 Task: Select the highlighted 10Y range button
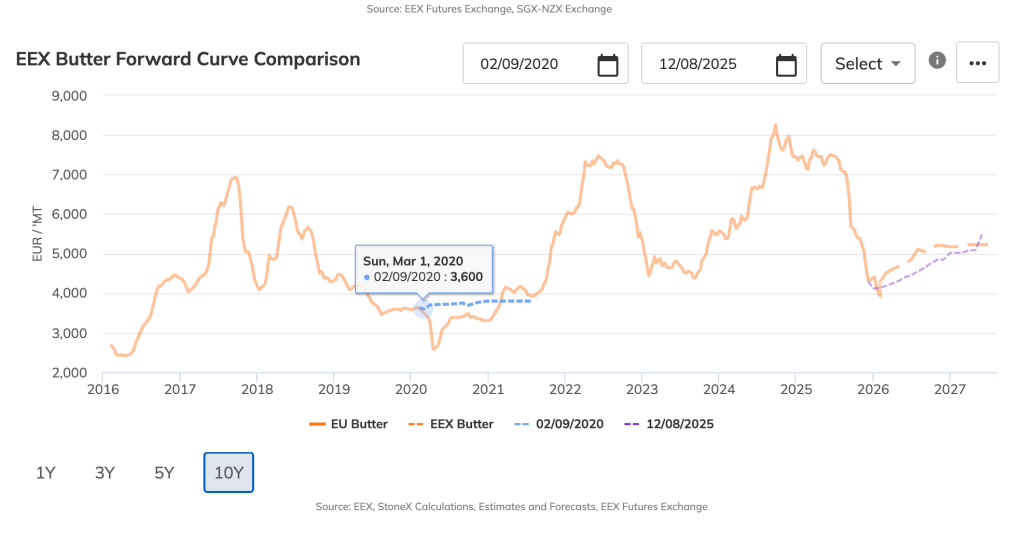click(229, 473)
